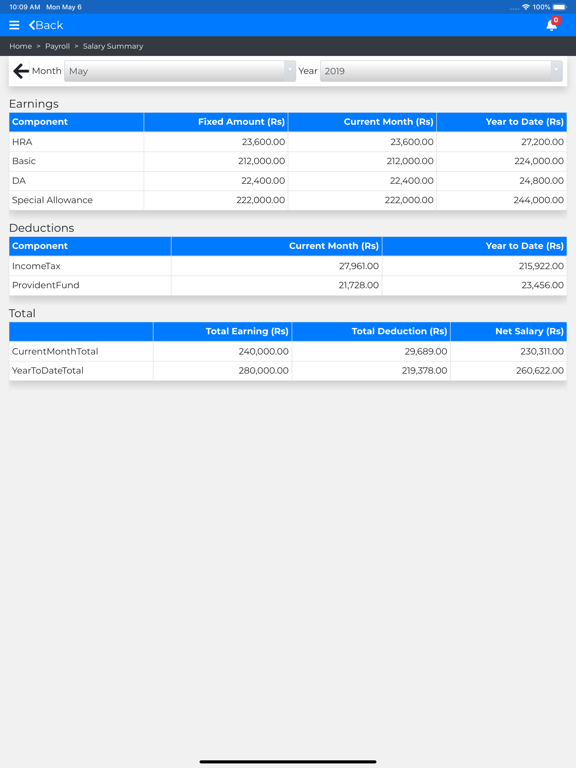
Task: Click Basic fixed amount 212,000.00
Action: [262, 161]
